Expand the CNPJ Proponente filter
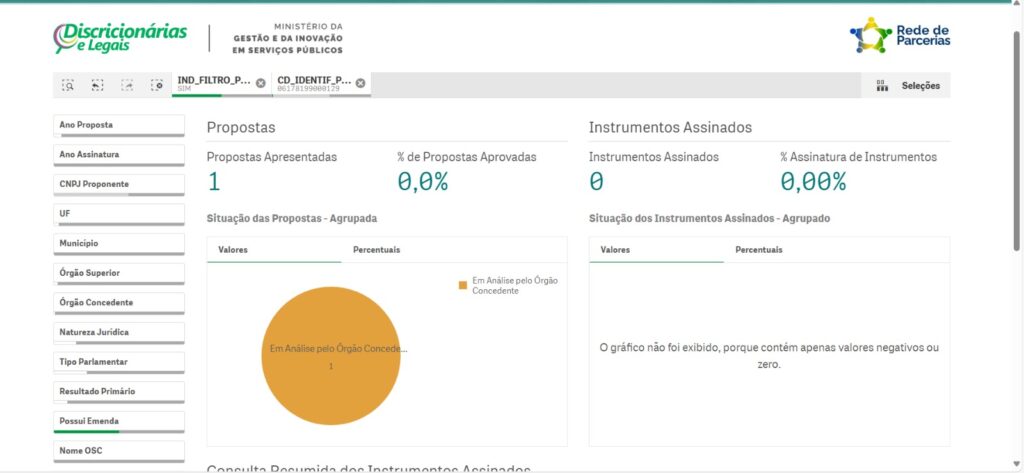 pyautogui.click(x=119, y=185)
